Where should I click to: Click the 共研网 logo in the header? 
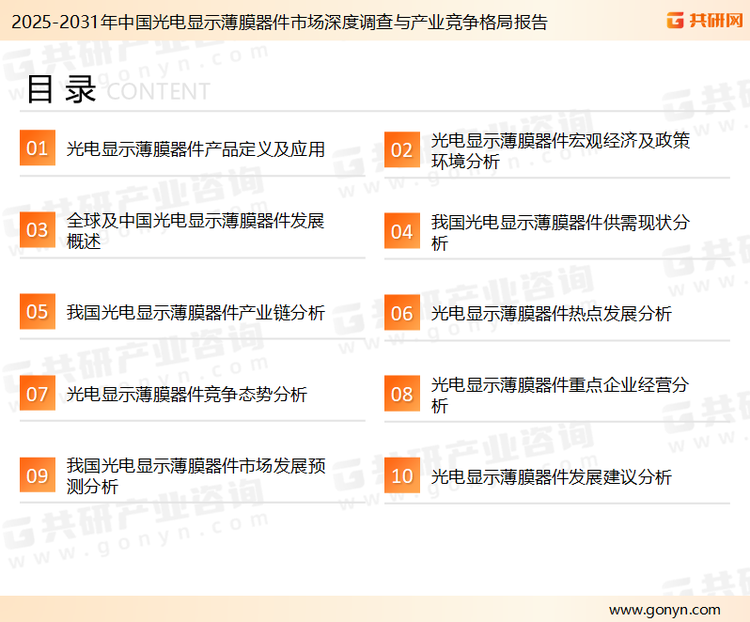705,20
